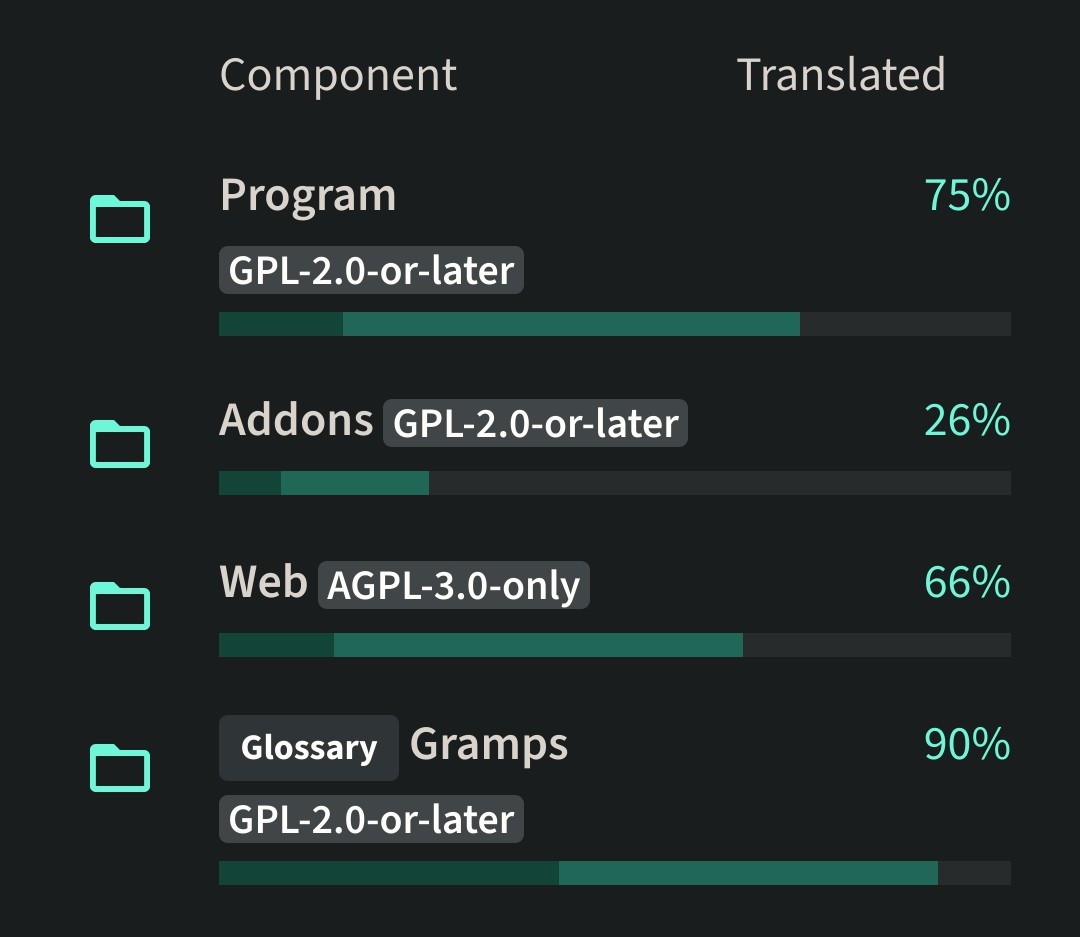Open the Gramps glossary component
Viewport: 1080px width, 937px height.
[489, 745]
